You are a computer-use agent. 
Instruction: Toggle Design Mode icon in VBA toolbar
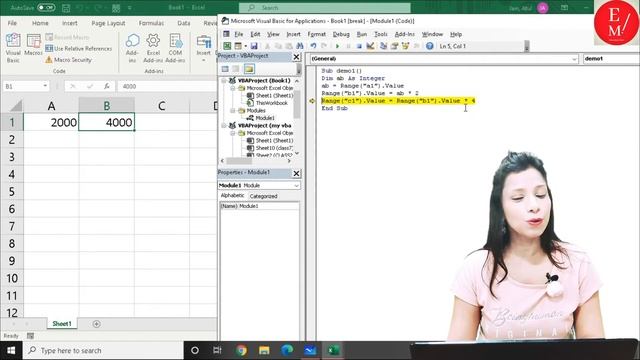pyautogui.click(x=370, y=46)
